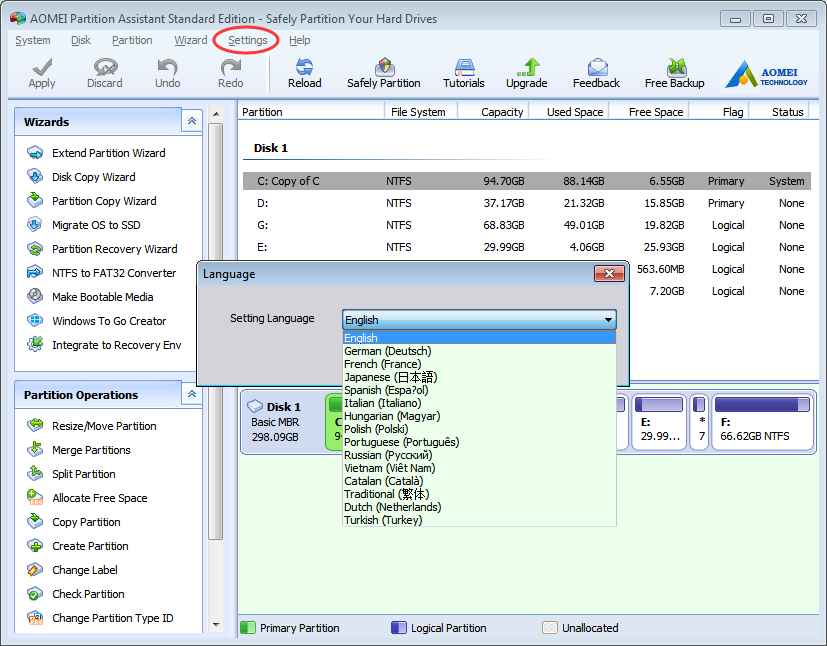The image size is (827, 646).
Task: Open the Partition menu
Action: pyautogui.click(x=132, y=40)
